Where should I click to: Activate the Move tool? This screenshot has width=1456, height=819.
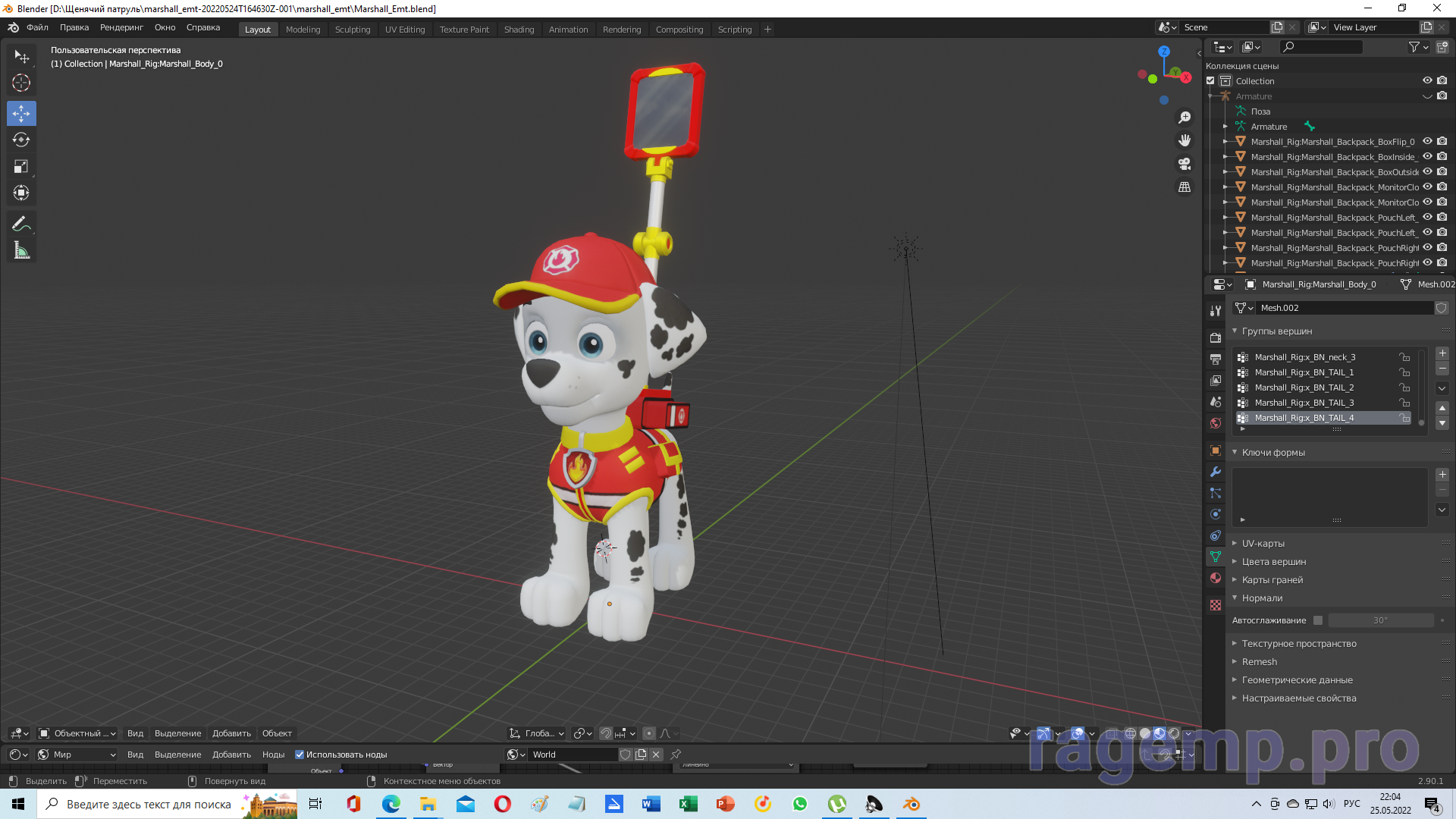point(21,114)
